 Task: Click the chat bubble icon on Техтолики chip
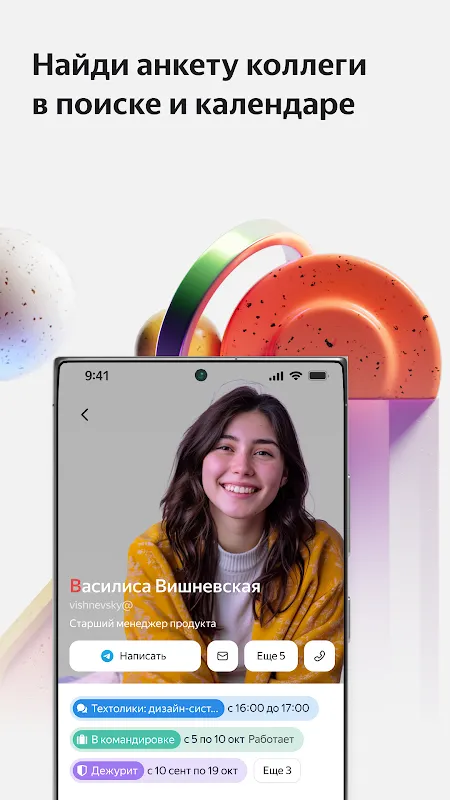tap(81, 708)
